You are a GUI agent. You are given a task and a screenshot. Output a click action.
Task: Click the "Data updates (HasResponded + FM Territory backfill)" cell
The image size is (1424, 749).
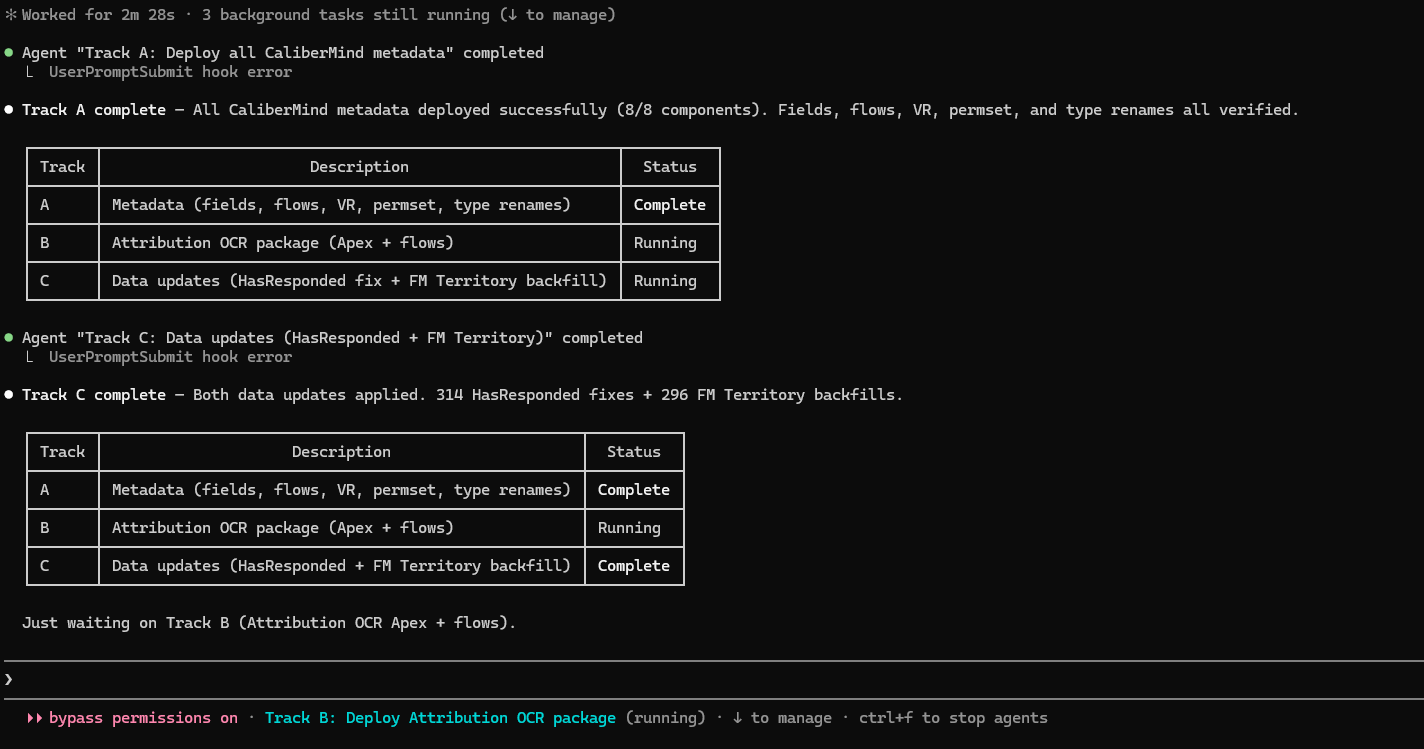(342, 566)
